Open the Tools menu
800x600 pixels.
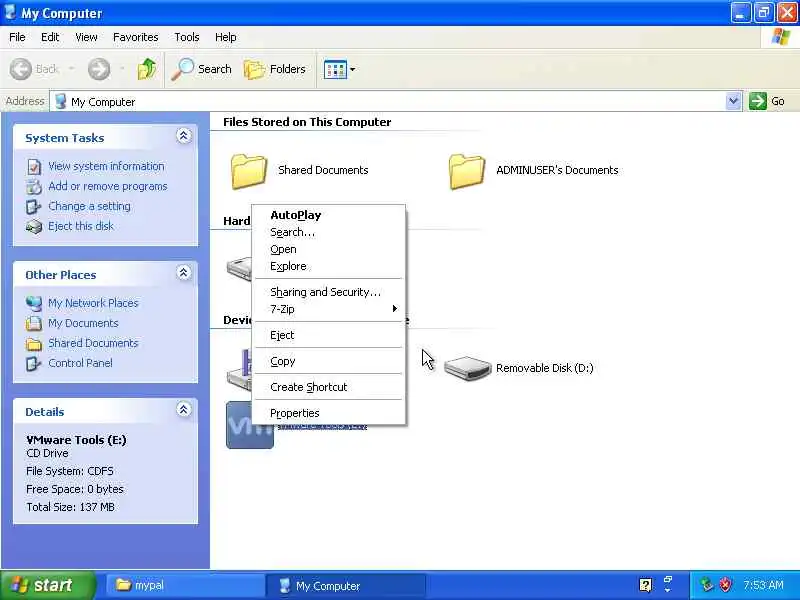coord(187,37)
